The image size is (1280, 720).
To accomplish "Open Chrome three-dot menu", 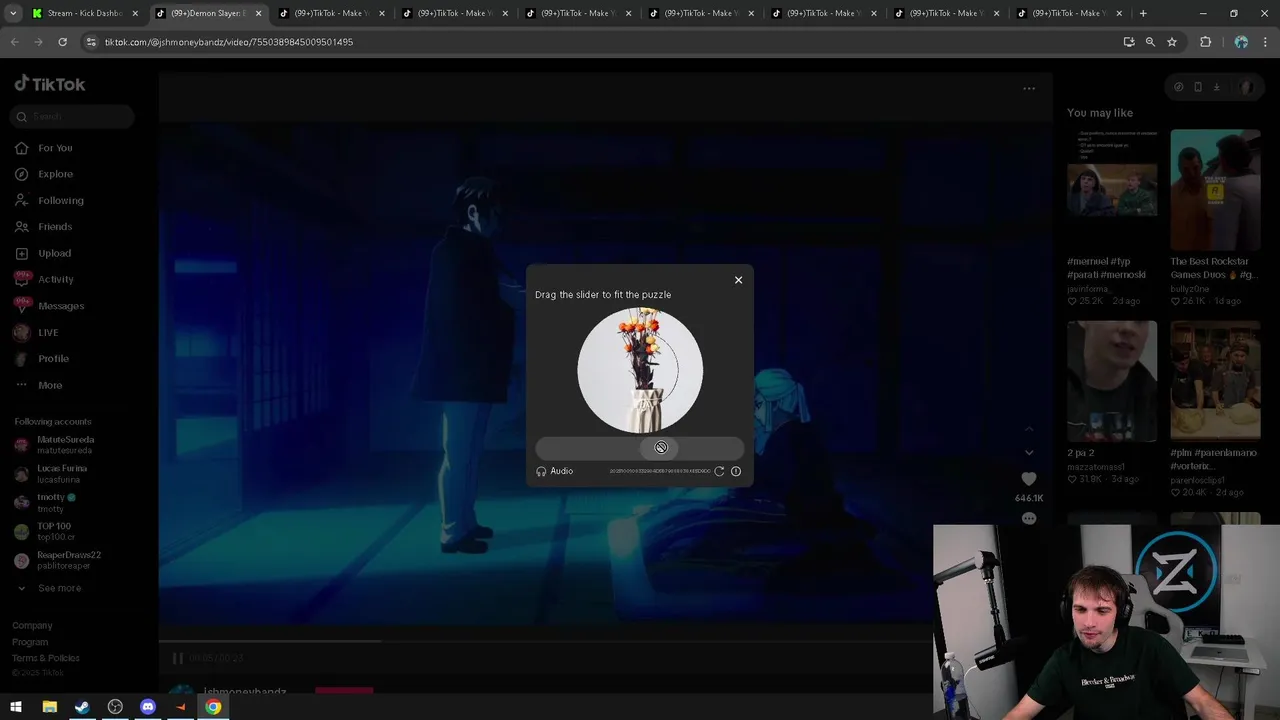I will point(1266,42).
